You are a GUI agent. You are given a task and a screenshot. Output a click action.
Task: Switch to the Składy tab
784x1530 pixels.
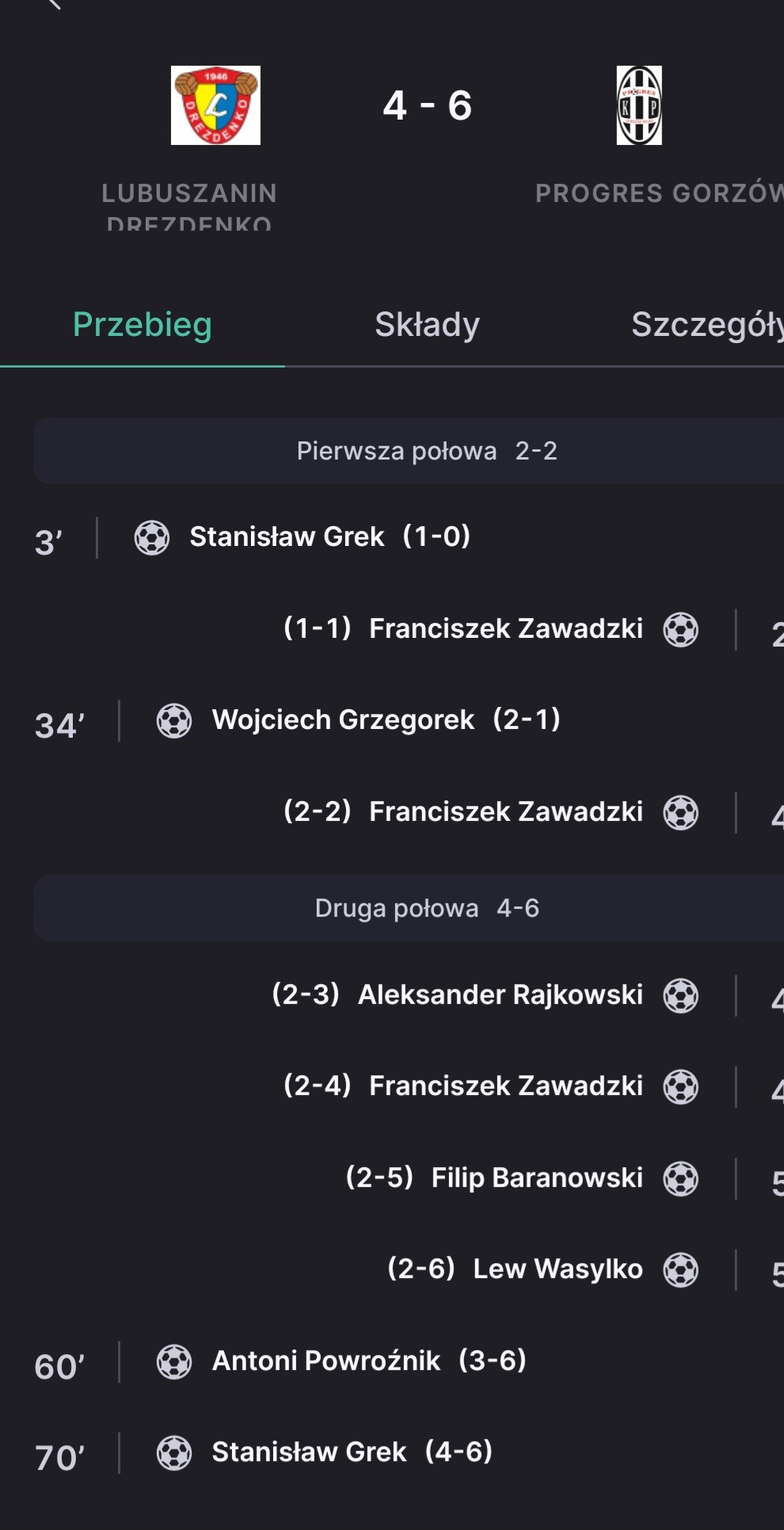point(427,325)
